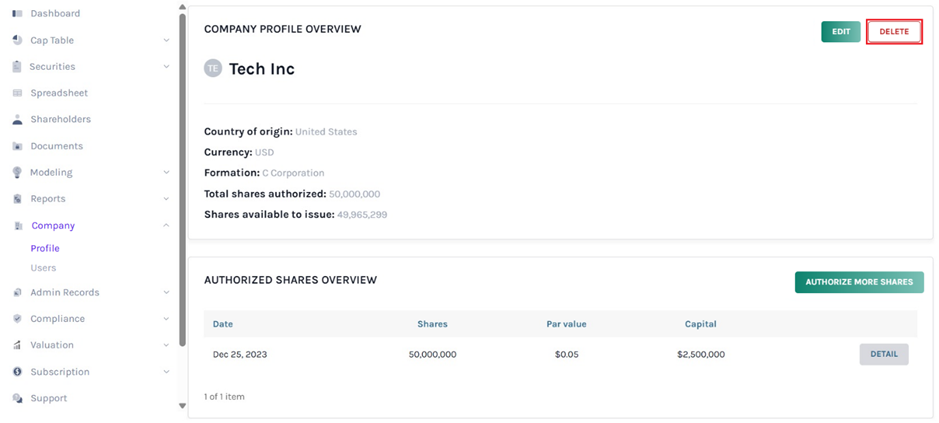Click the Securities clipboard icon
This screenshot has width=939, height=423.
pyautogui.click(x=17, y=67)
